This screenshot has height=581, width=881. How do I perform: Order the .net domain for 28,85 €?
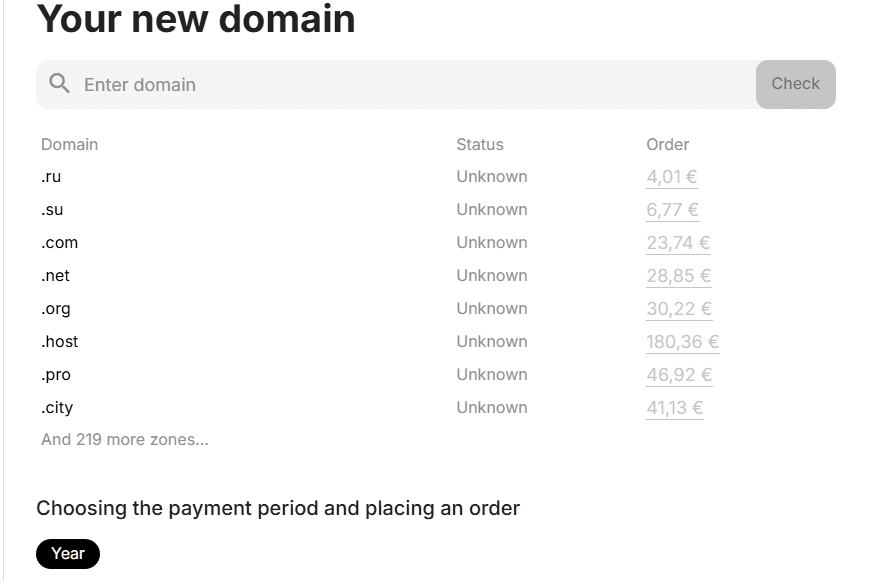(678, 276)
